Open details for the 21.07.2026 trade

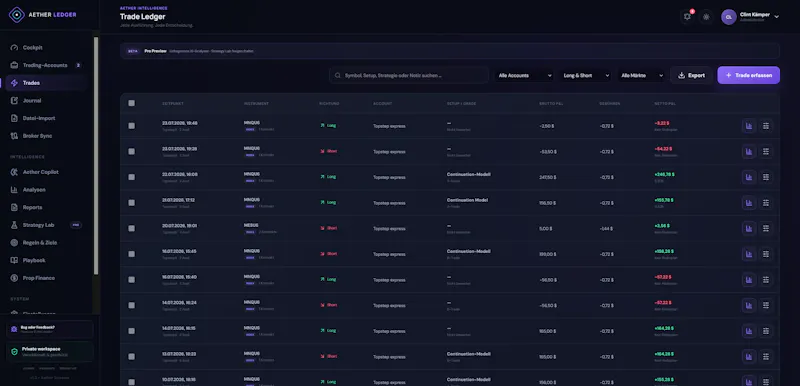click(765, 203)
